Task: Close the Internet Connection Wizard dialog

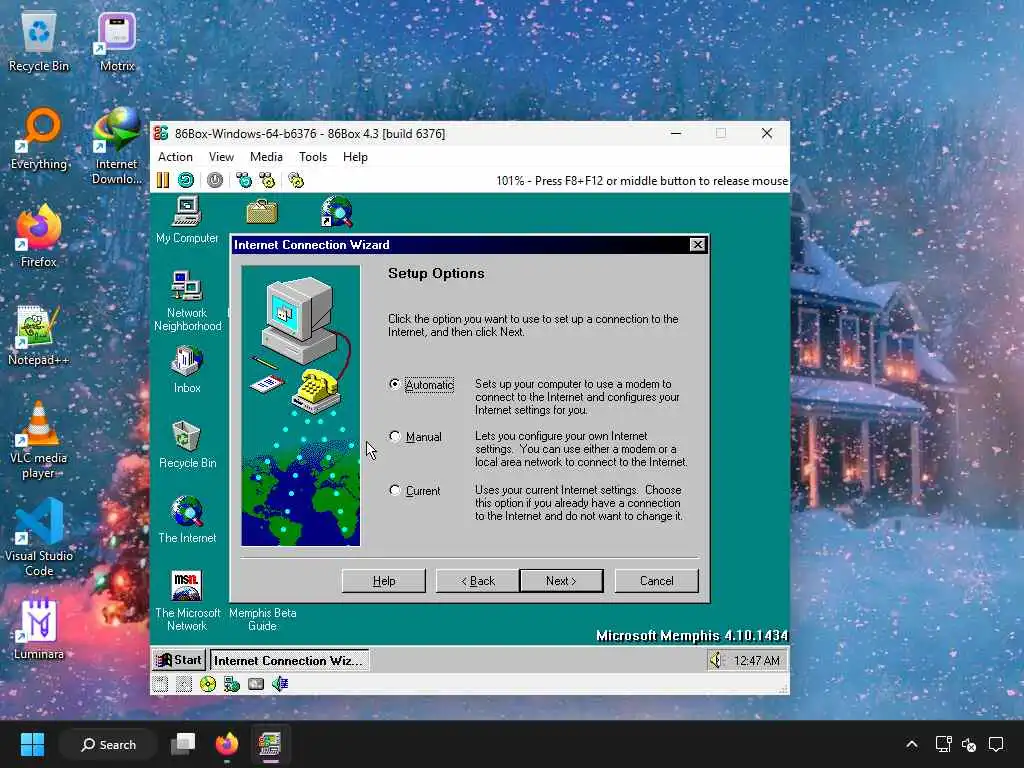Action: tap(697, 244)
